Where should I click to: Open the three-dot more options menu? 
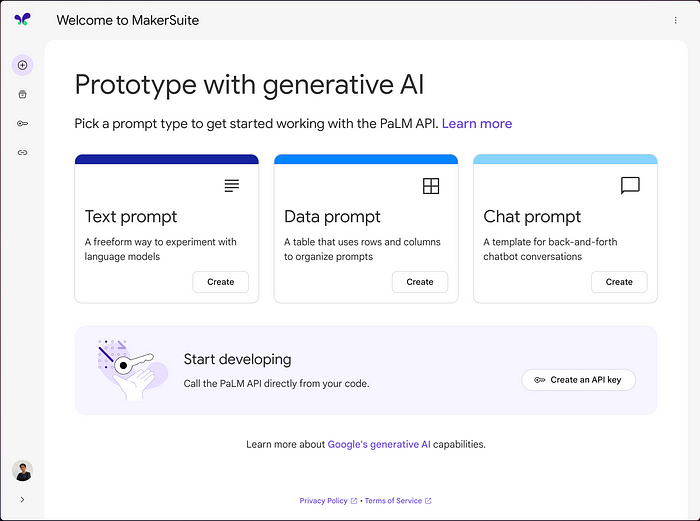pyautogui.click(x=675, y=20)
